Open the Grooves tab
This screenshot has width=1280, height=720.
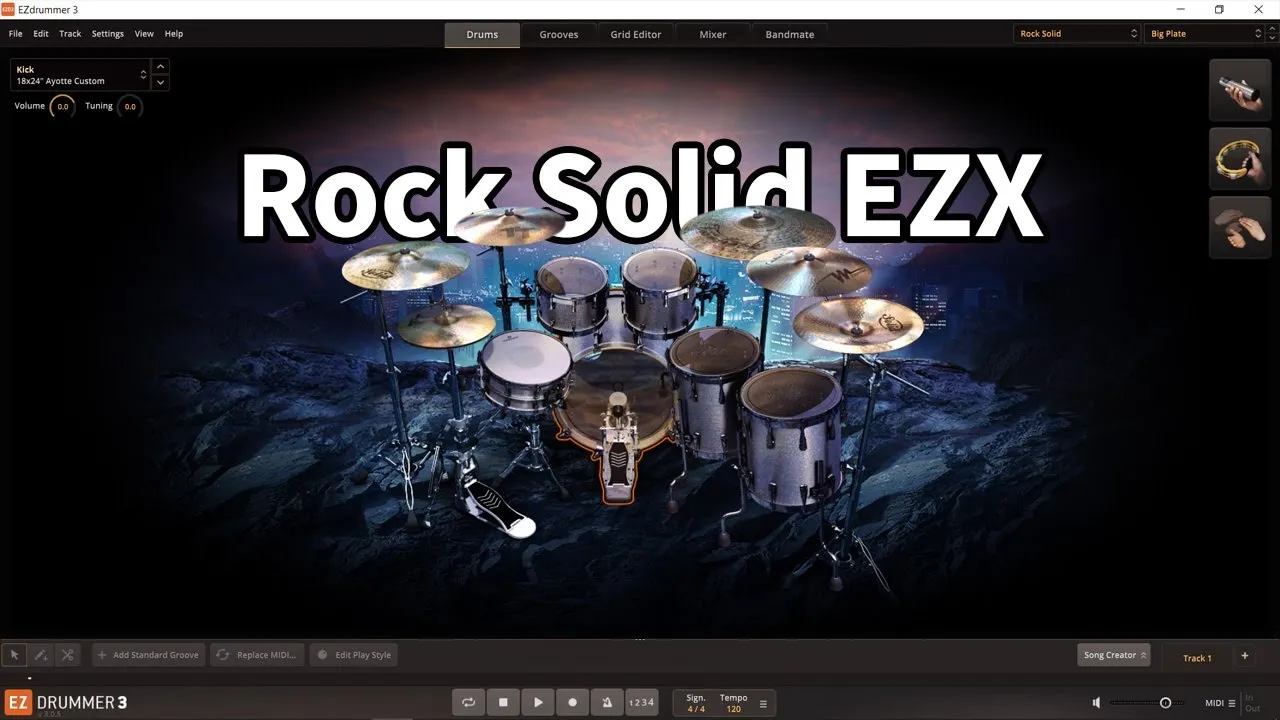point(559,34)
